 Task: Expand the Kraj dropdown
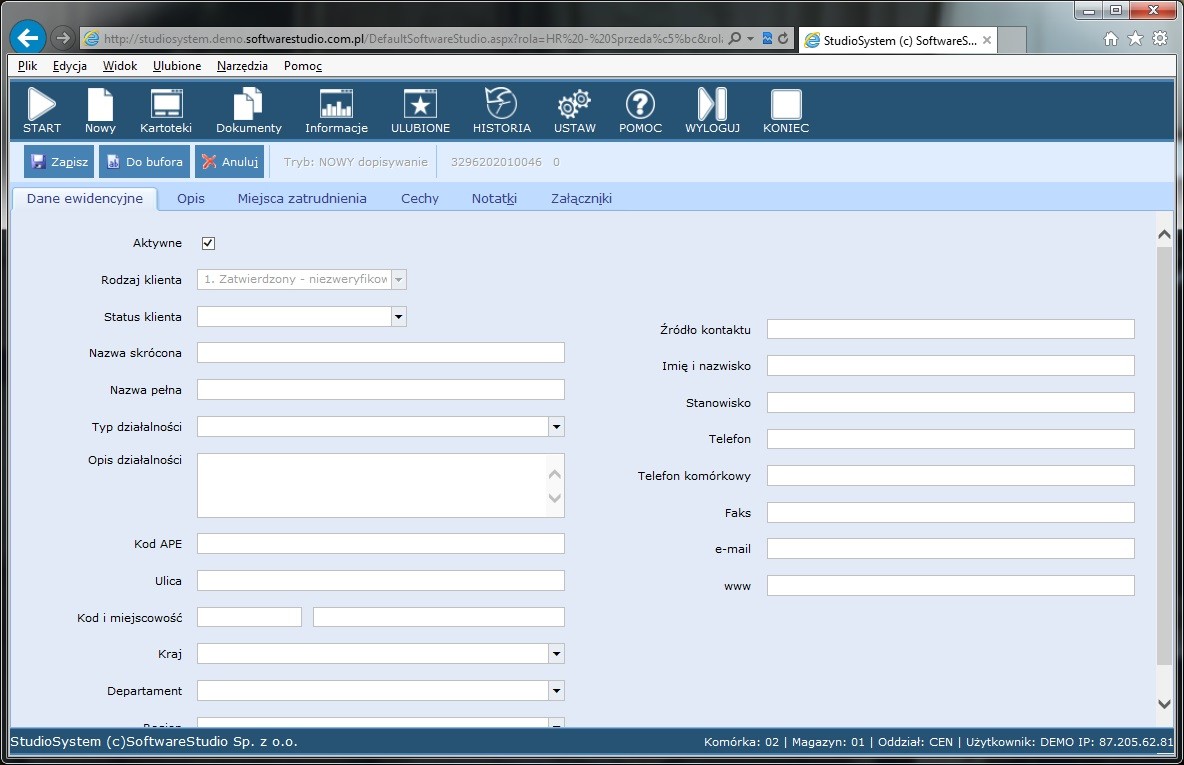pos(557,654)
